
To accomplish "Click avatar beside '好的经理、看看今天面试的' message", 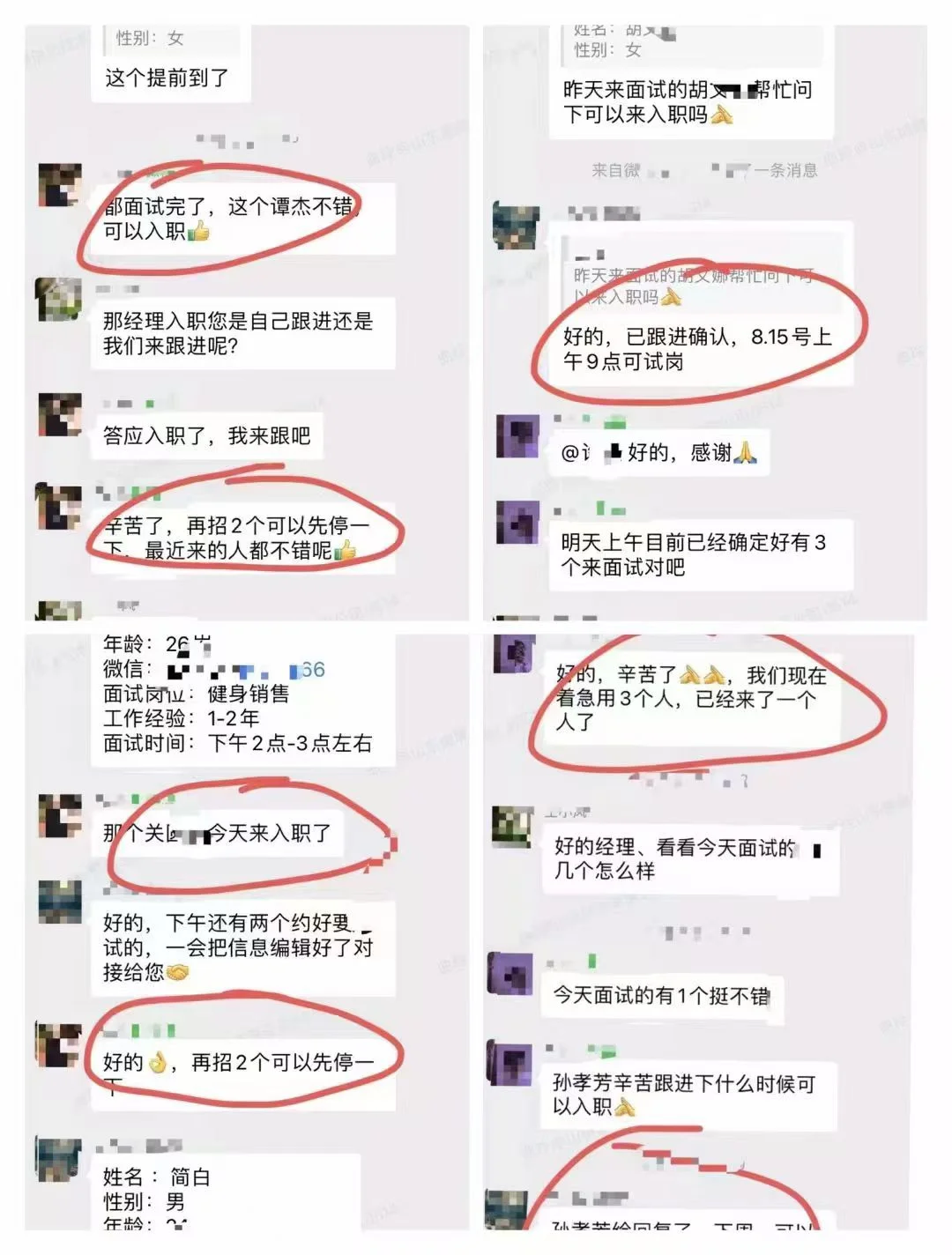I will click(x=512, y=828).
